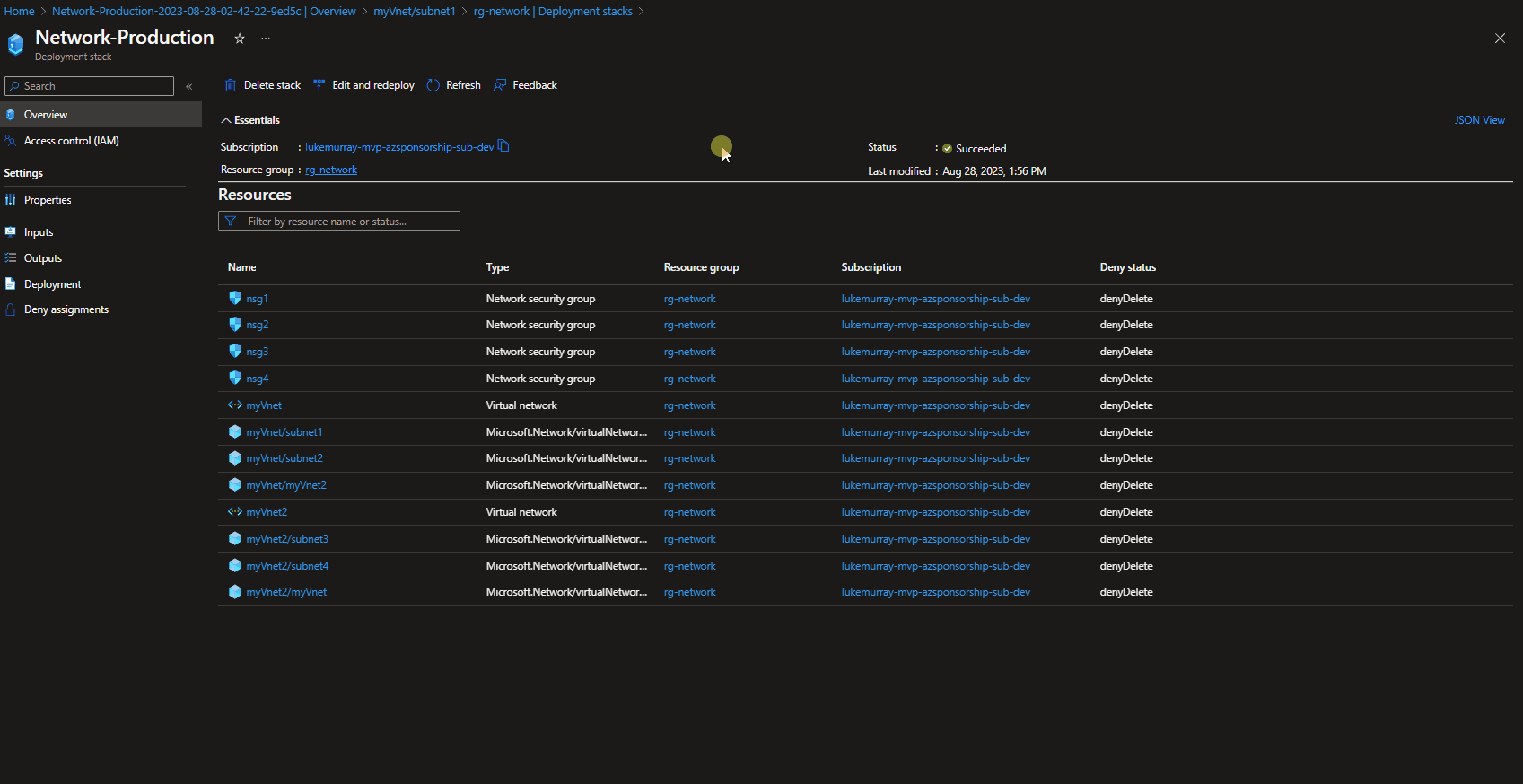Open the Outputs menu item

tap(43, 258)
